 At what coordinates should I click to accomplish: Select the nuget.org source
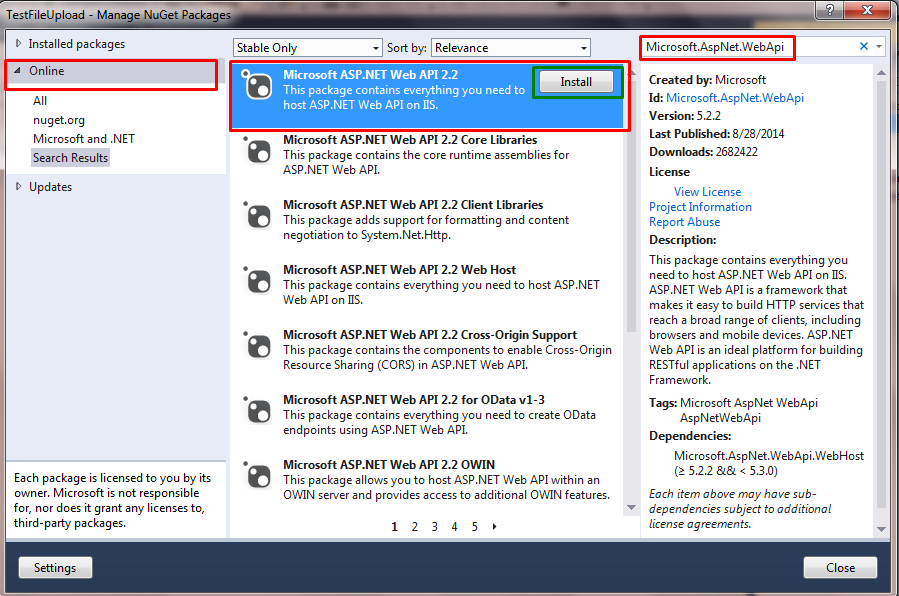tap(59, 120)
